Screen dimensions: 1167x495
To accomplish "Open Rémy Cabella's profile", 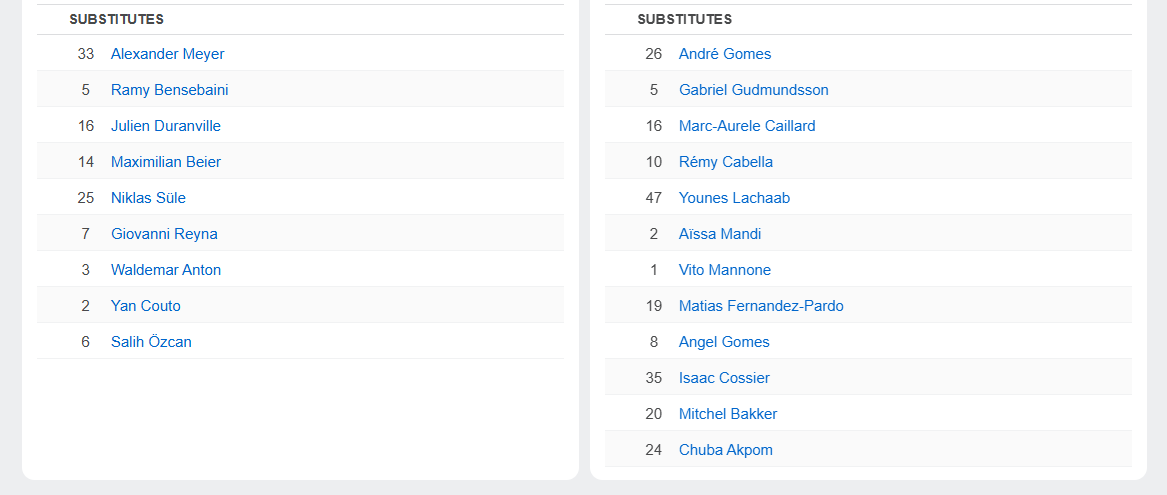I will (725, 162).
